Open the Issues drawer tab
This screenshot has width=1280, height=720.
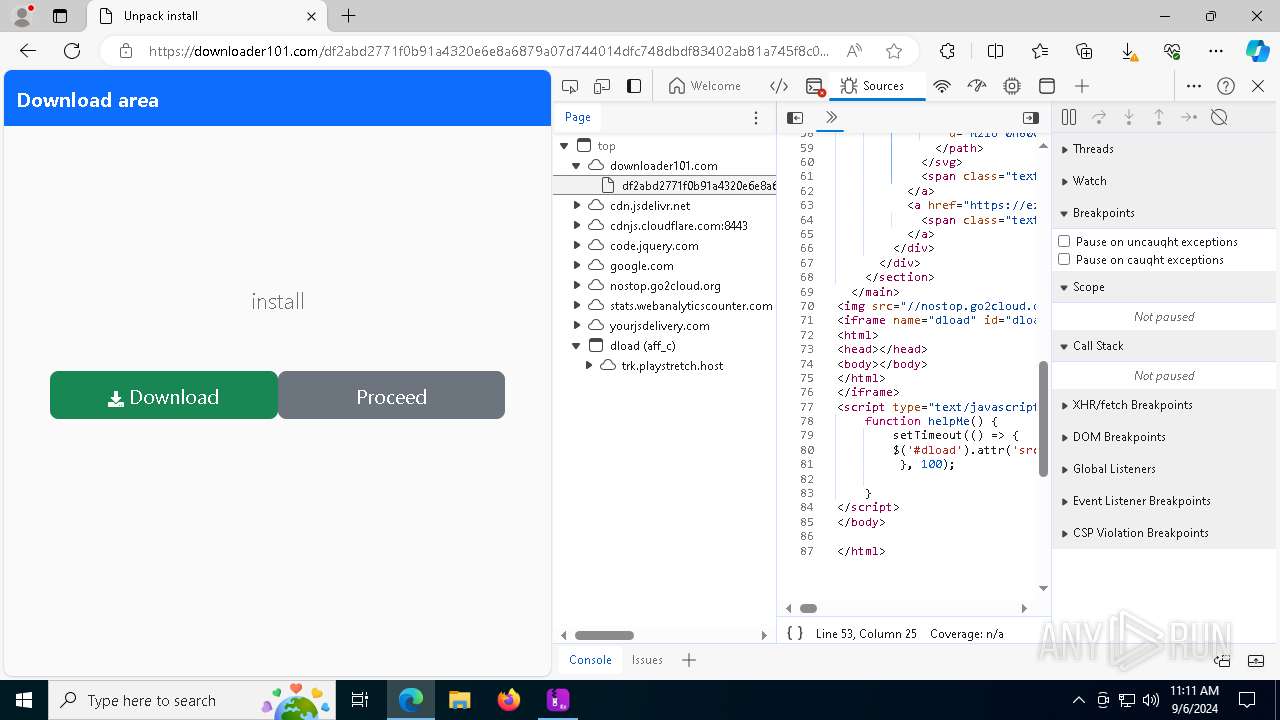[647, 659]
